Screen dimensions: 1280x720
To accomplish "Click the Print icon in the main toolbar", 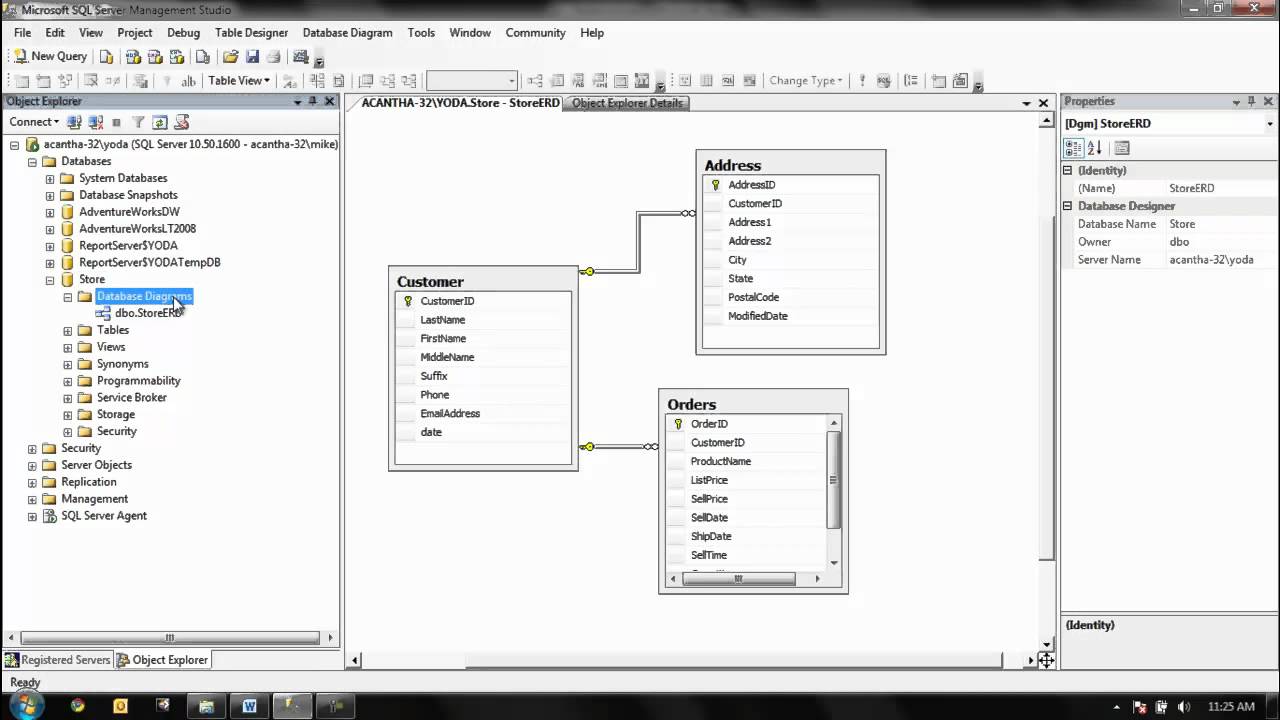I will [x=273, y=57].
